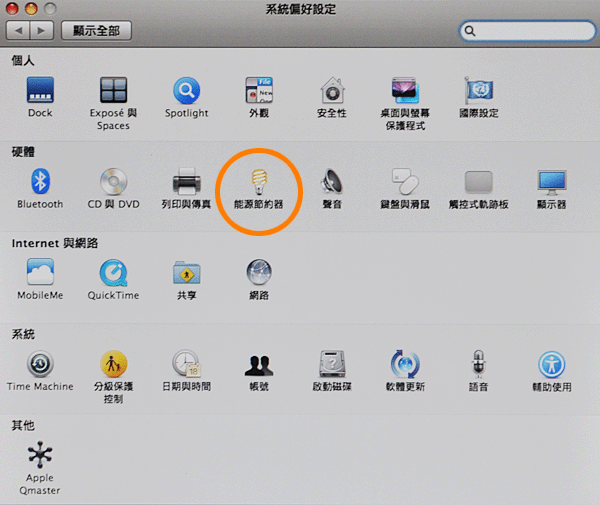Click the search magnifier icon in the search field
The width and height of the screenshot is (600, 505).
click(x=470, y=31)
